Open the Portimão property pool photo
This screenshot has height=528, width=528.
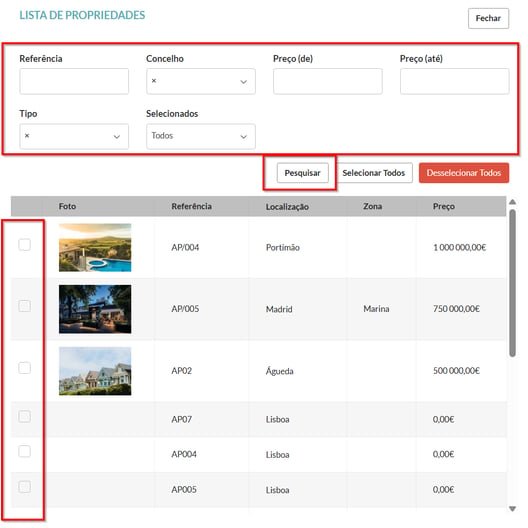(95, 248)
